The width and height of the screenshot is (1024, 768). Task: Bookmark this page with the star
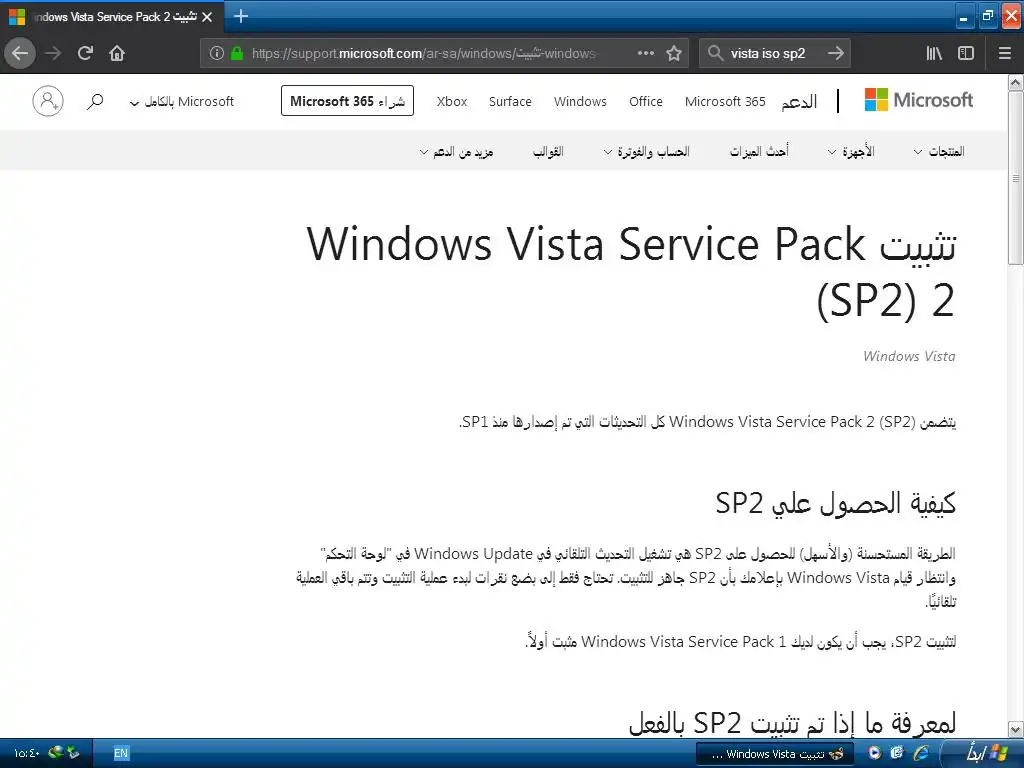point(674,53)
